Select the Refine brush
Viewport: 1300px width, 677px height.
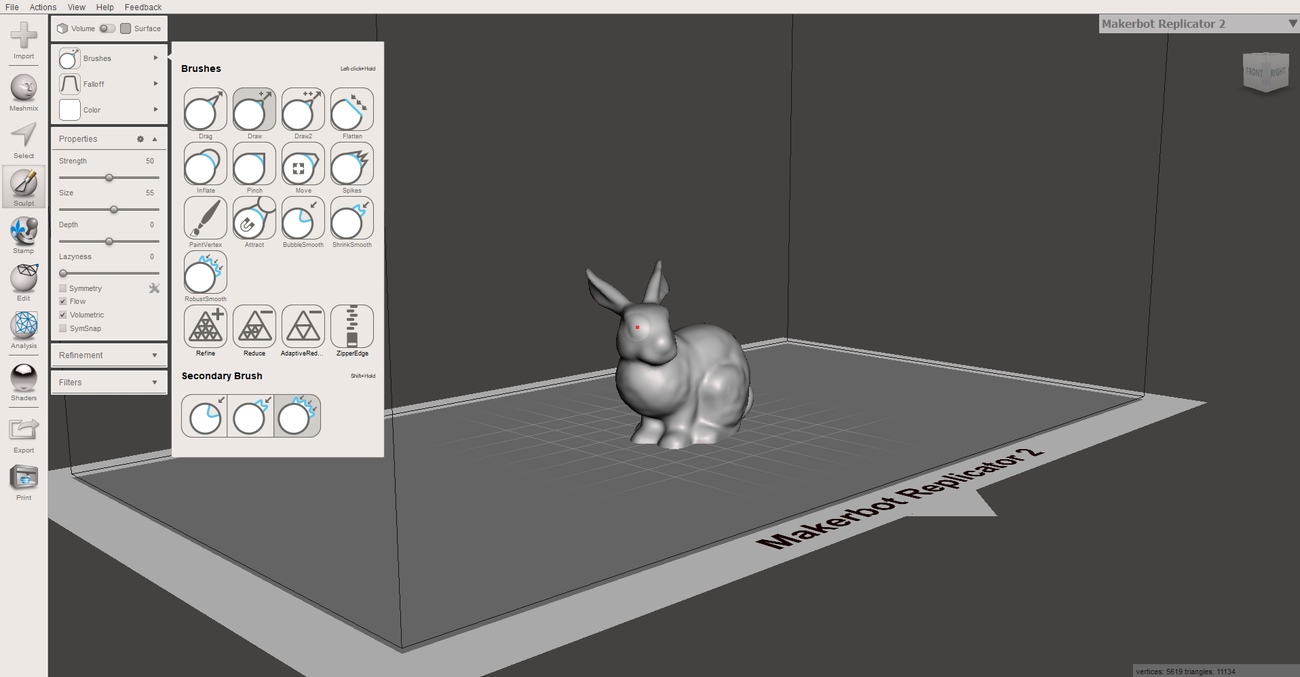coord(203,325)
